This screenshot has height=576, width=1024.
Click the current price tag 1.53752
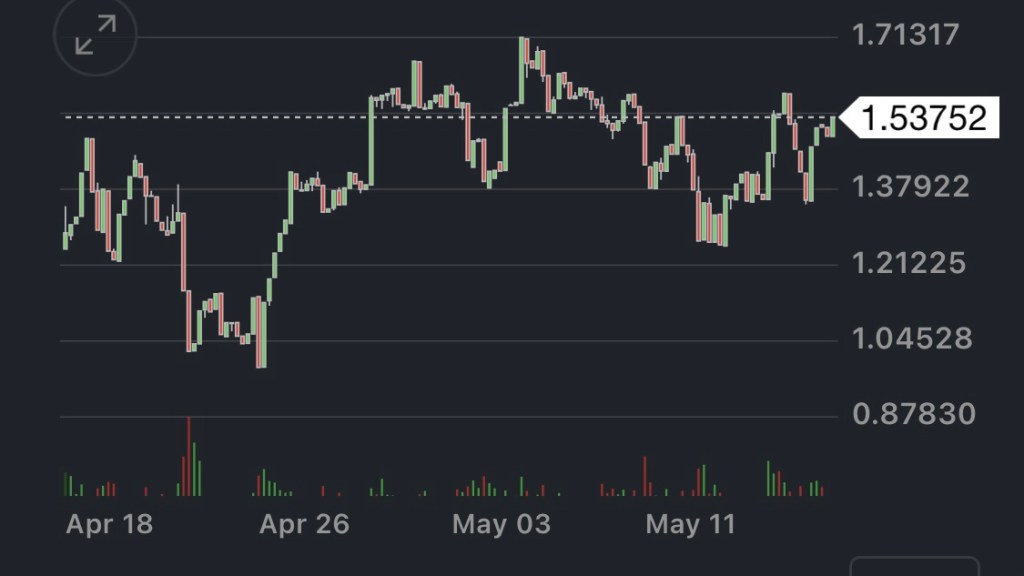pos(923,118)
